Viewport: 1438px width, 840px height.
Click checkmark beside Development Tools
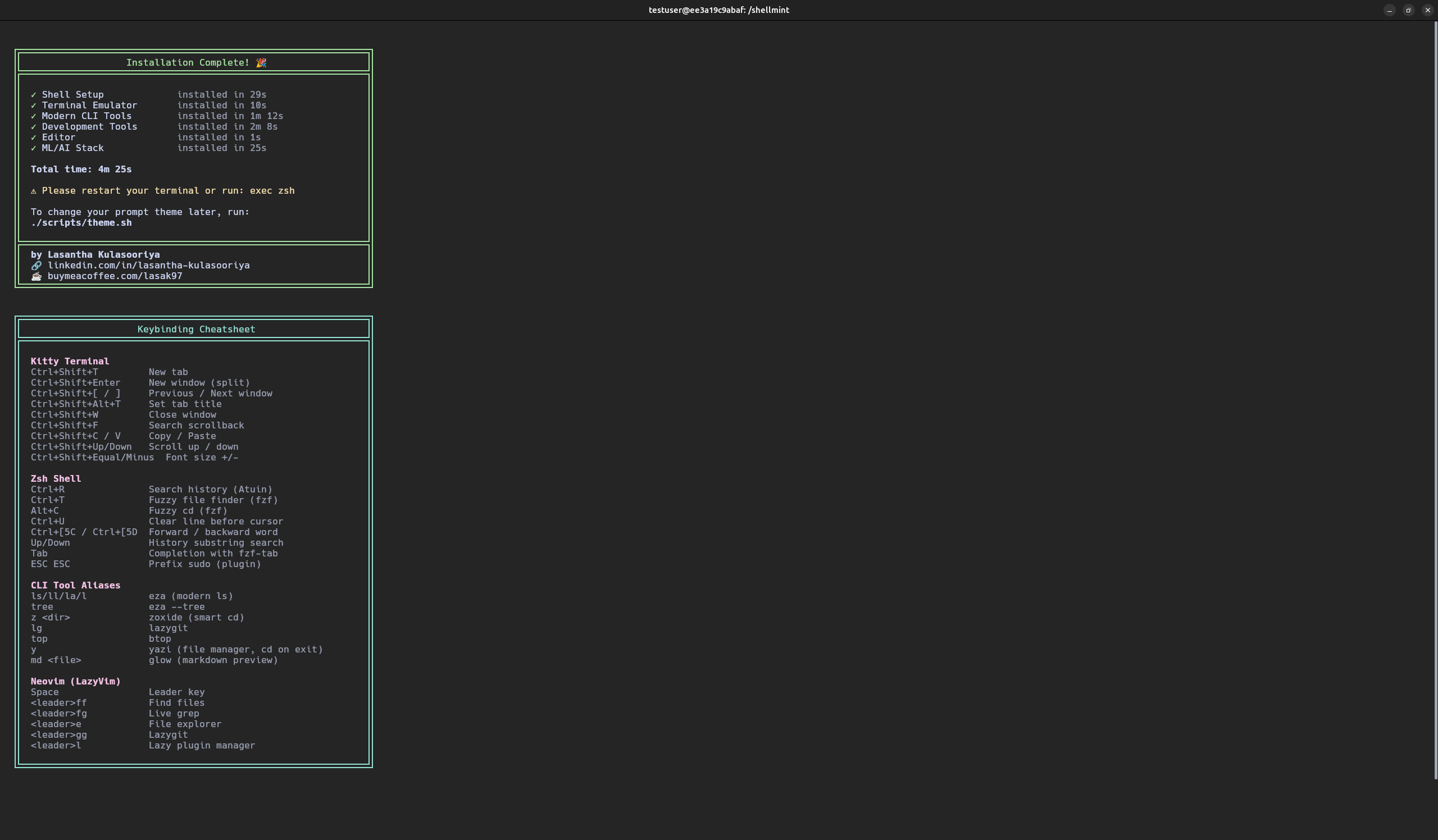34,126
